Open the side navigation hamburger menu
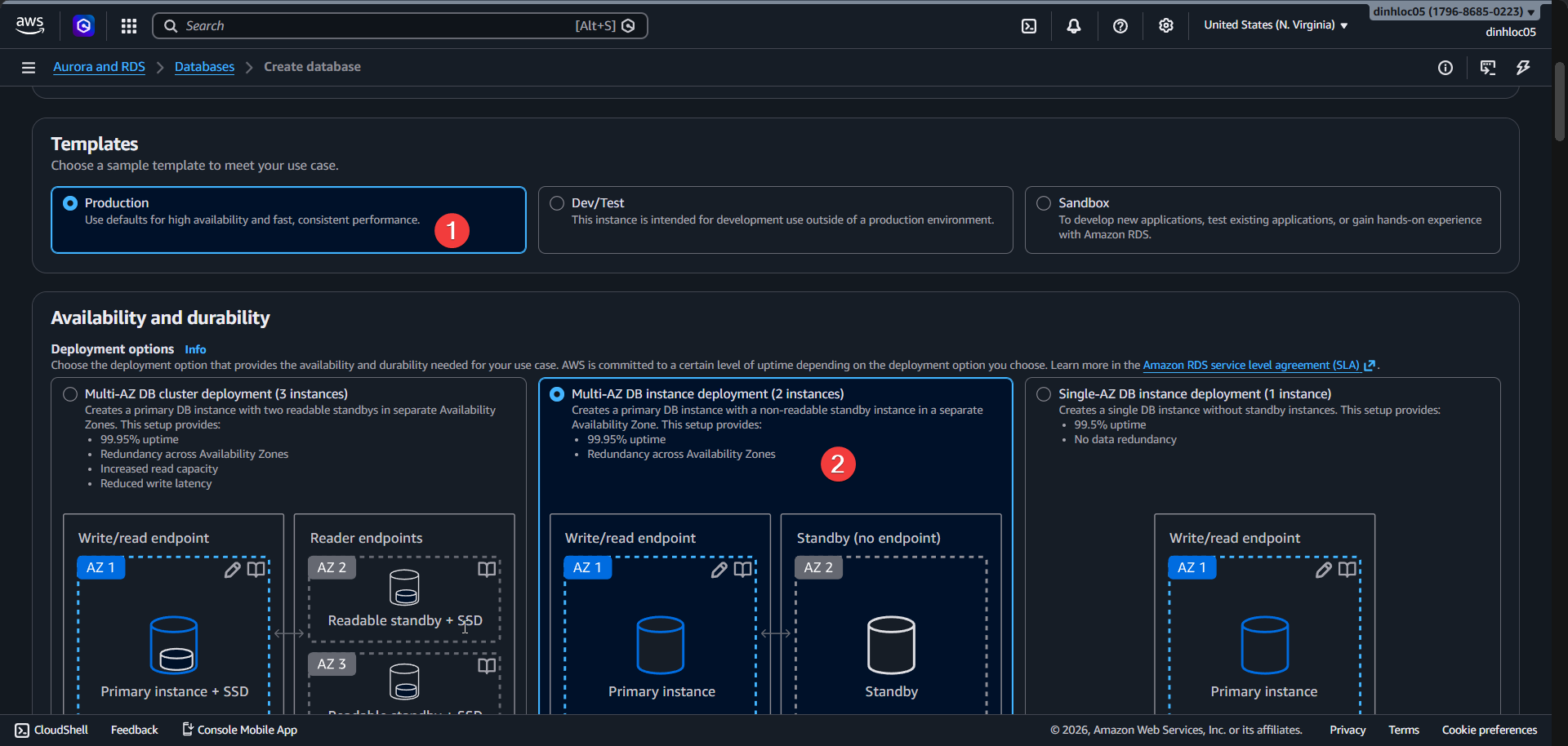 tap(28, 67)
